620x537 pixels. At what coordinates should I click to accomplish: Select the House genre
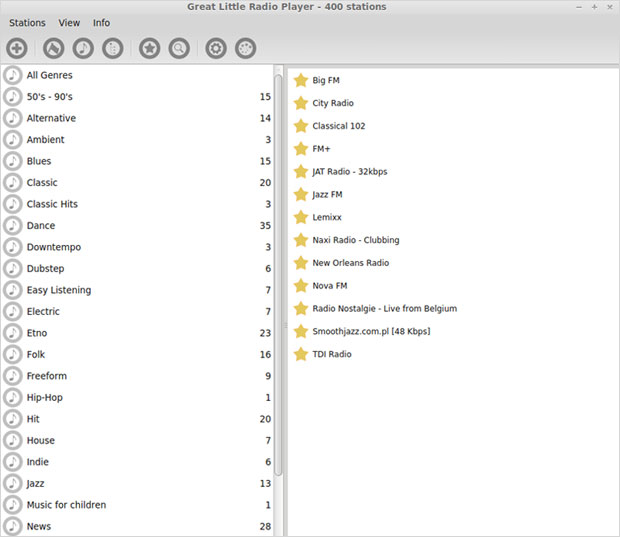click(137, 441)
